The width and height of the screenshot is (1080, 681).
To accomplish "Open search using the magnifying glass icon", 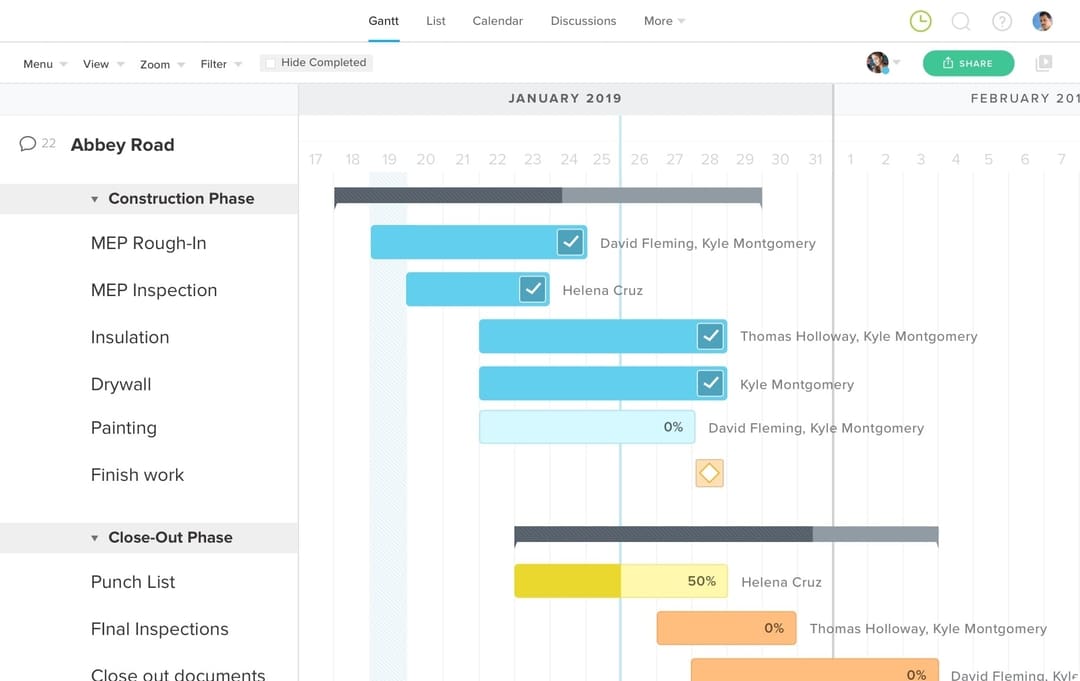I will (x=961, y=20).
